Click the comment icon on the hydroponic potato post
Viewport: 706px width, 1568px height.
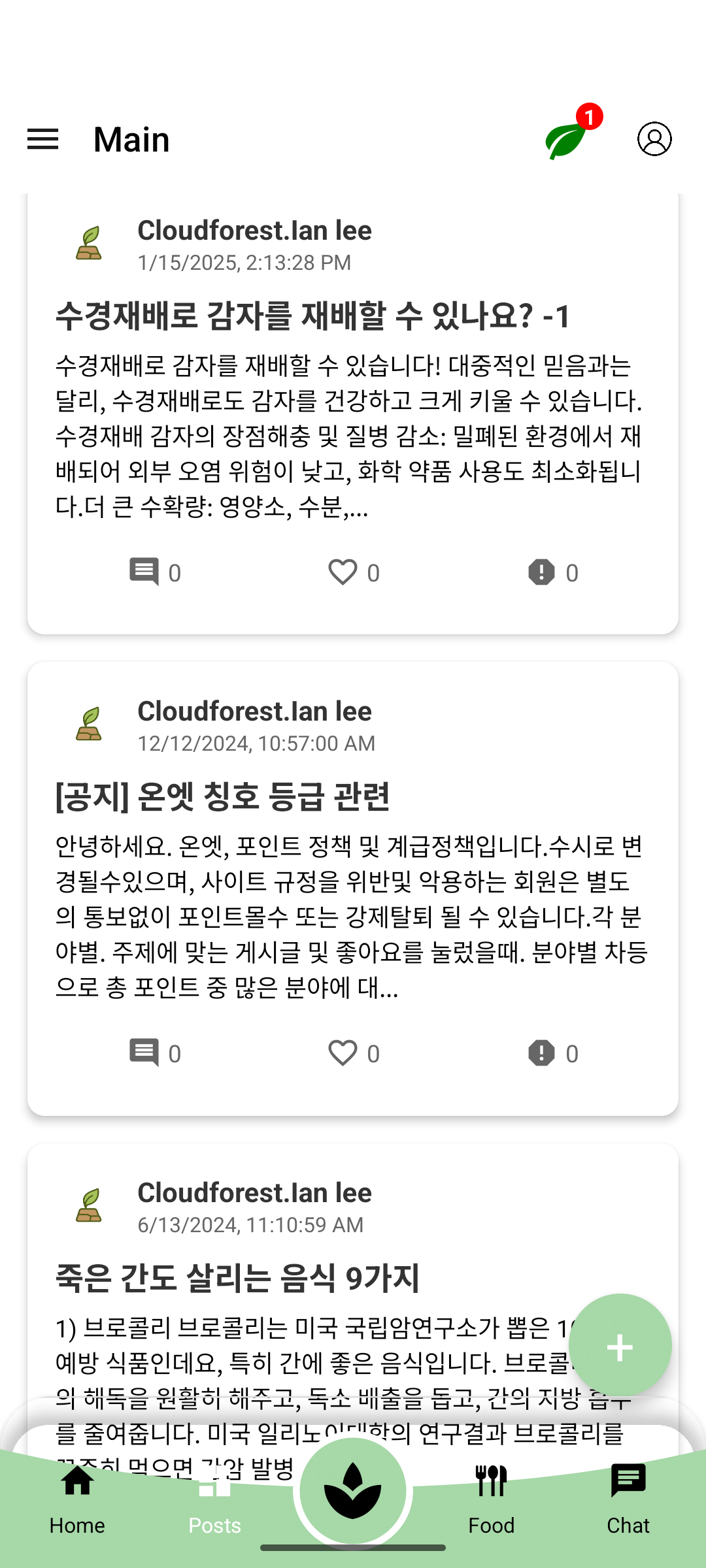[145, 571]
